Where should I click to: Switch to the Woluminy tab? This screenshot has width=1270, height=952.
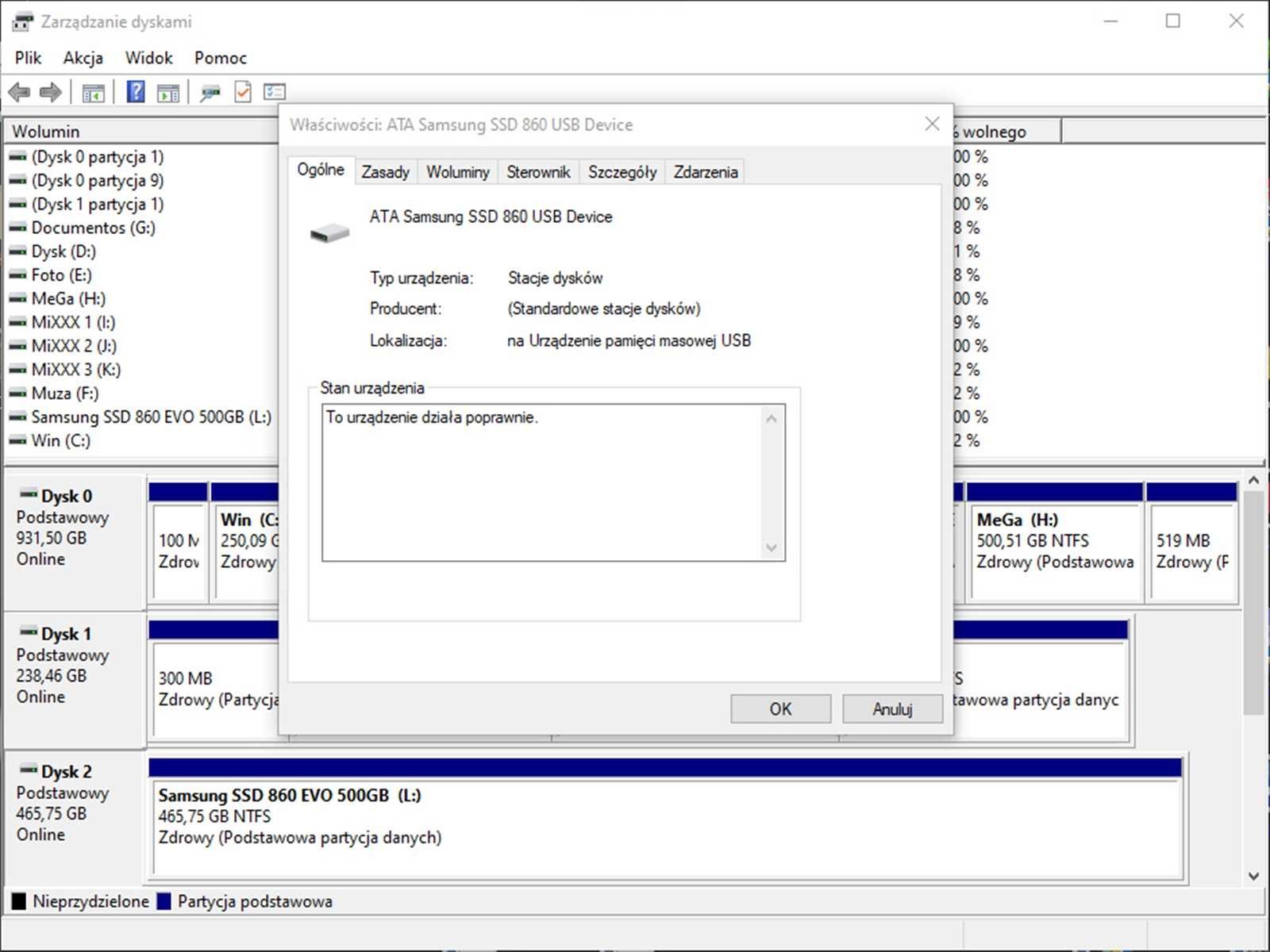[x=457, y=172]
